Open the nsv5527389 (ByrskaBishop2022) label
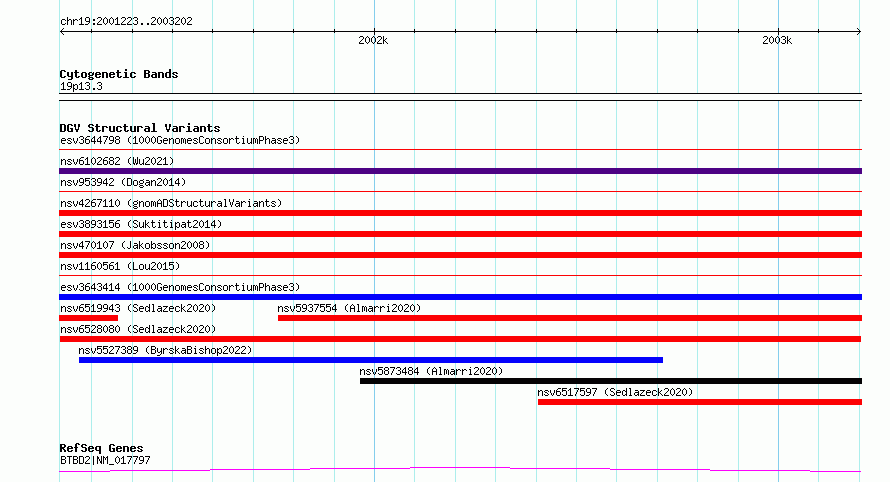 [165, 350]
